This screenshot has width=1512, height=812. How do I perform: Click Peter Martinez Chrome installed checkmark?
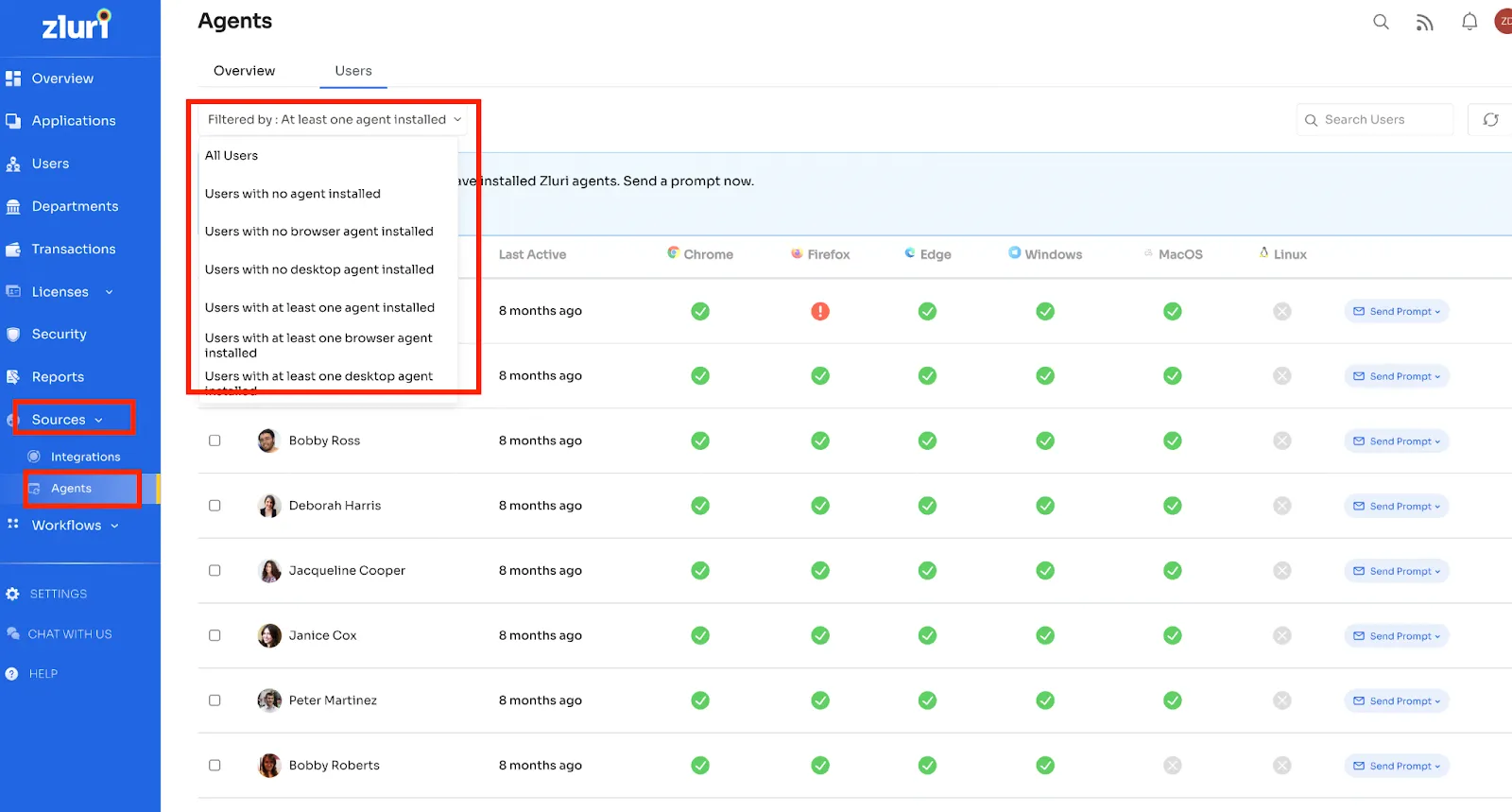tap(700, 700)
